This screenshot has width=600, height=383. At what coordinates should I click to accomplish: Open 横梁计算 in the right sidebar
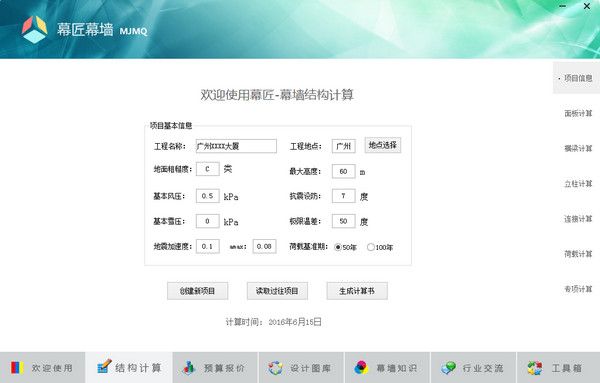[x=578, y=148]
